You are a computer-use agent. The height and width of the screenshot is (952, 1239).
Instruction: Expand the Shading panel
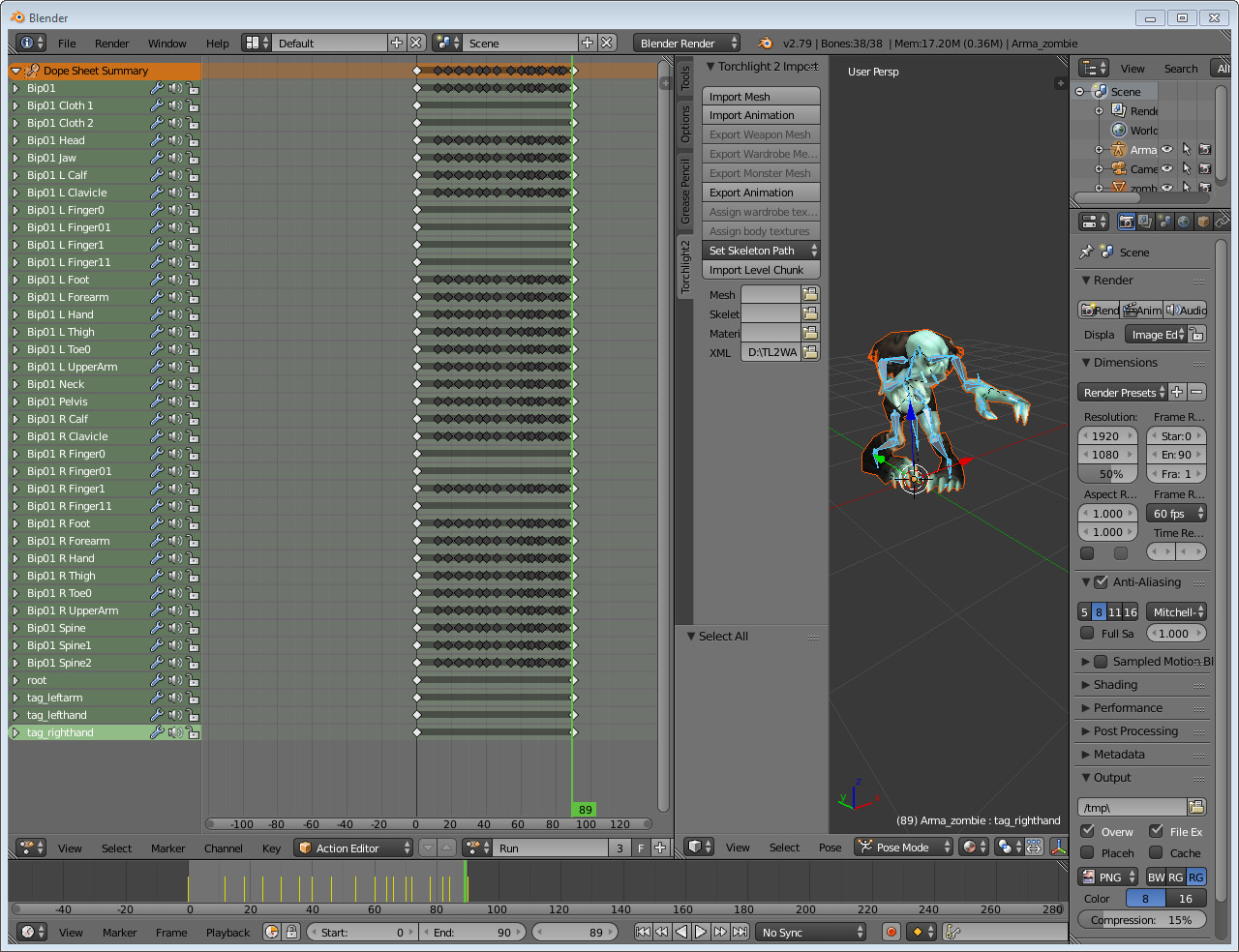(x=1115, y=685)
